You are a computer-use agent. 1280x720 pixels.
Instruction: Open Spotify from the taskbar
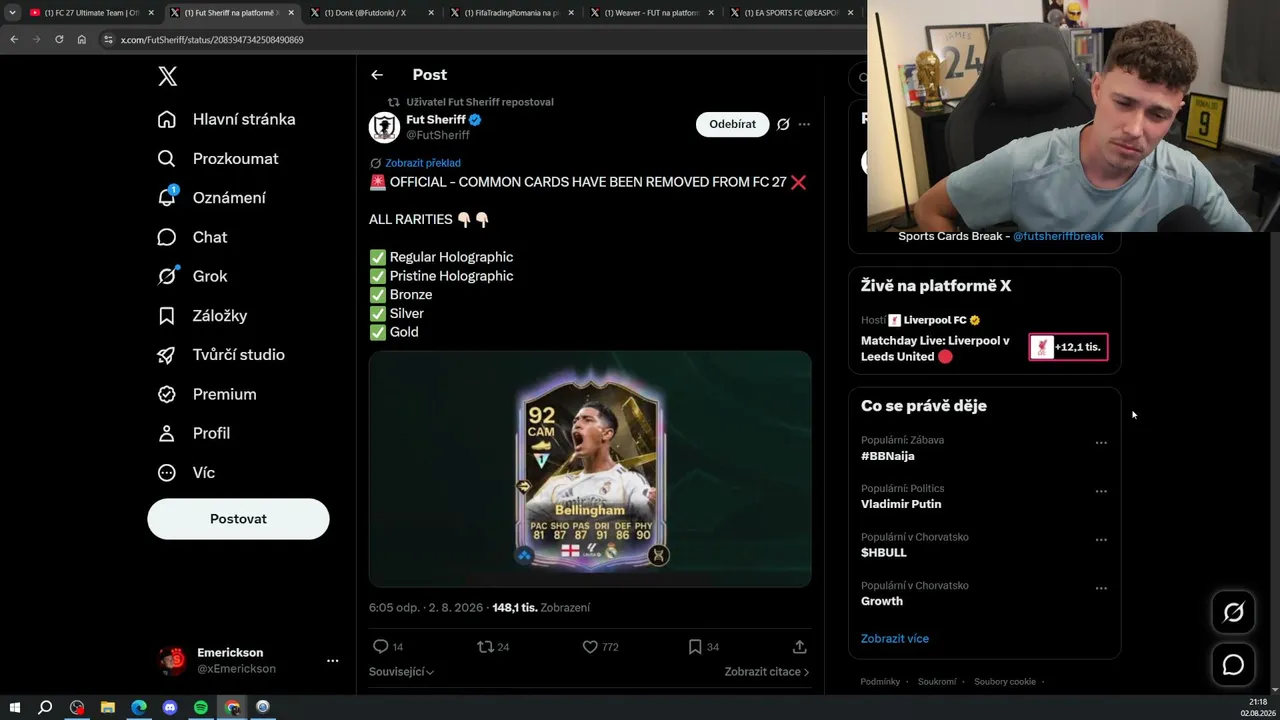(201, 707)
